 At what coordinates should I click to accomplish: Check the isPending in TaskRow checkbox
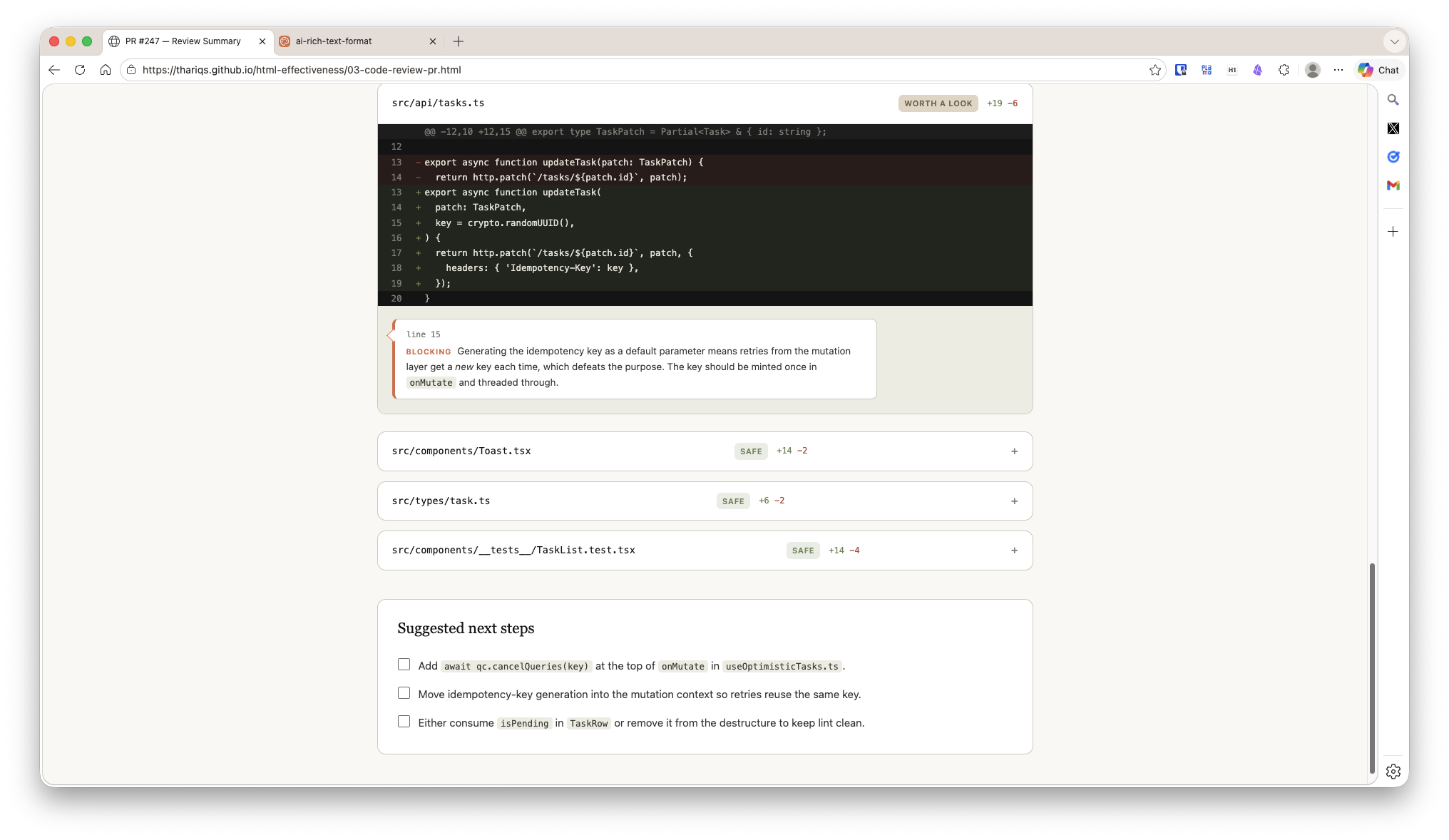[404, 722]
